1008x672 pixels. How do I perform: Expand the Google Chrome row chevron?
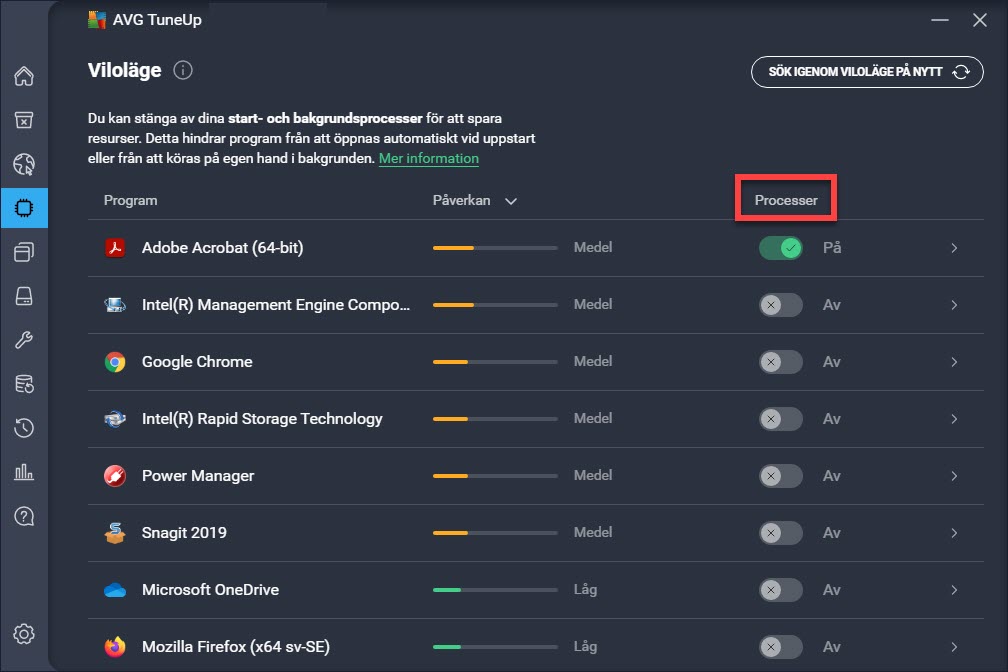[x=954, y=362]
